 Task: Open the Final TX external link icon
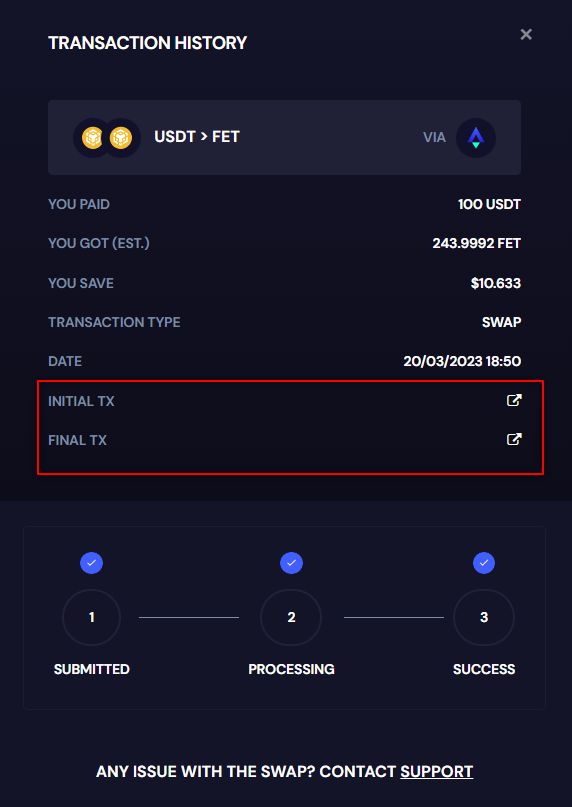pyautogui.click(x=514, y=440)
